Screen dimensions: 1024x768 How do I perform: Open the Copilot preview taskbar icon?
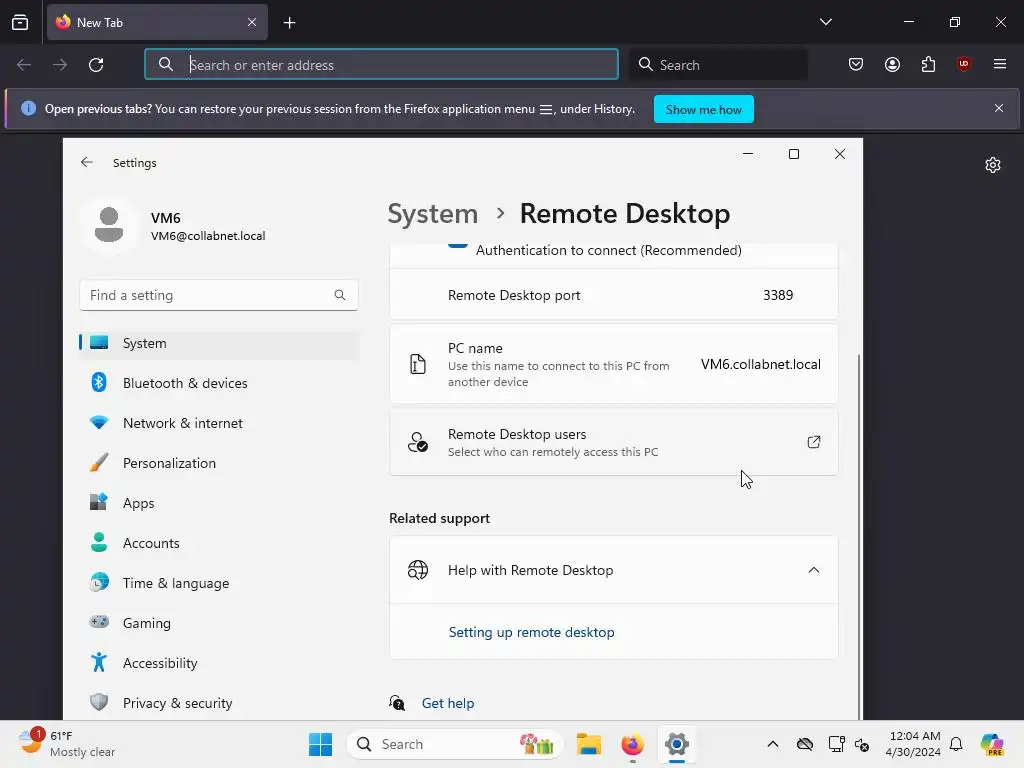pos(991,744)
